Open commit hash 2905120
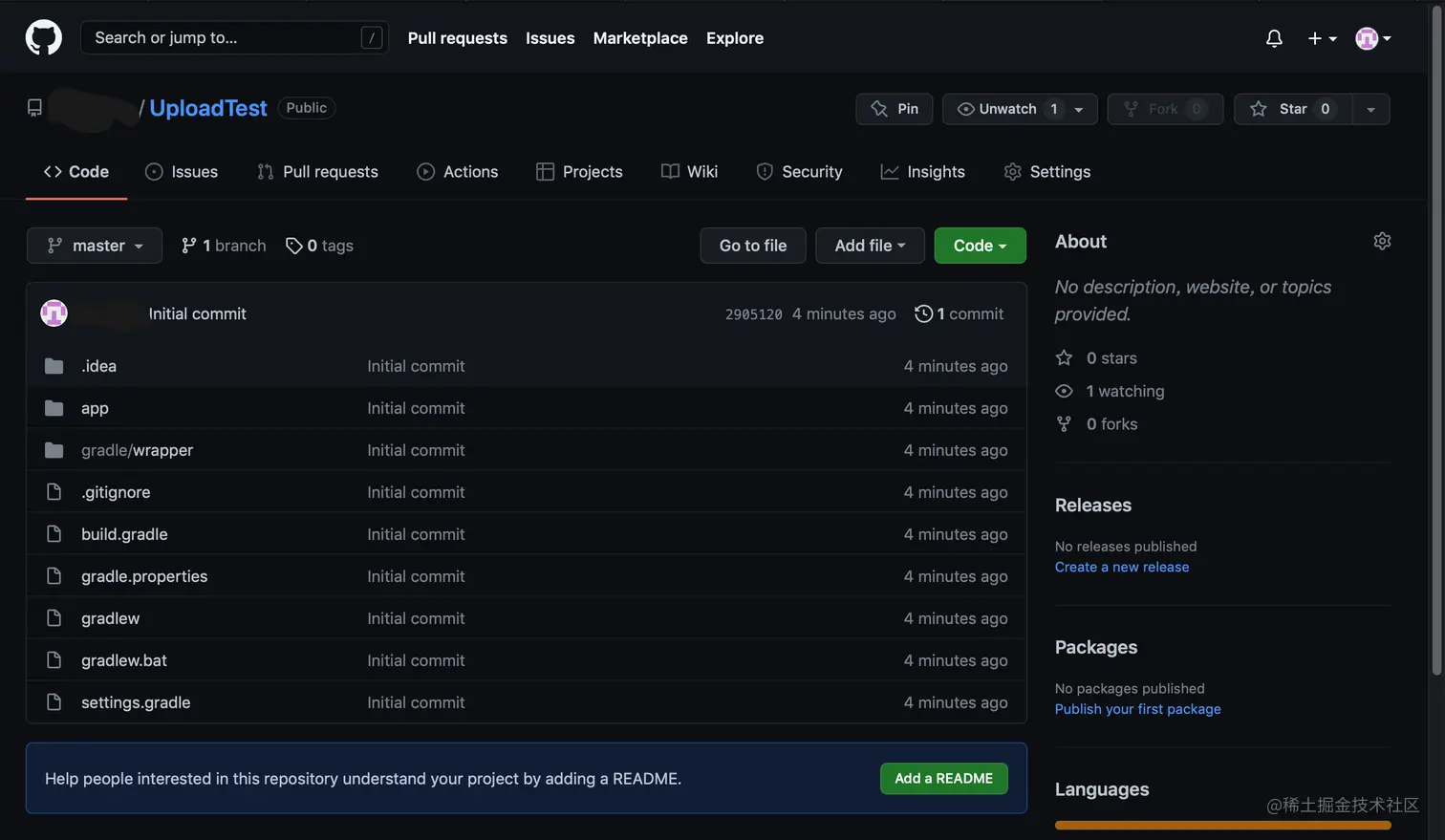Image resolution: width=1445 pixels, height=840 pixels. pos(753,314)
